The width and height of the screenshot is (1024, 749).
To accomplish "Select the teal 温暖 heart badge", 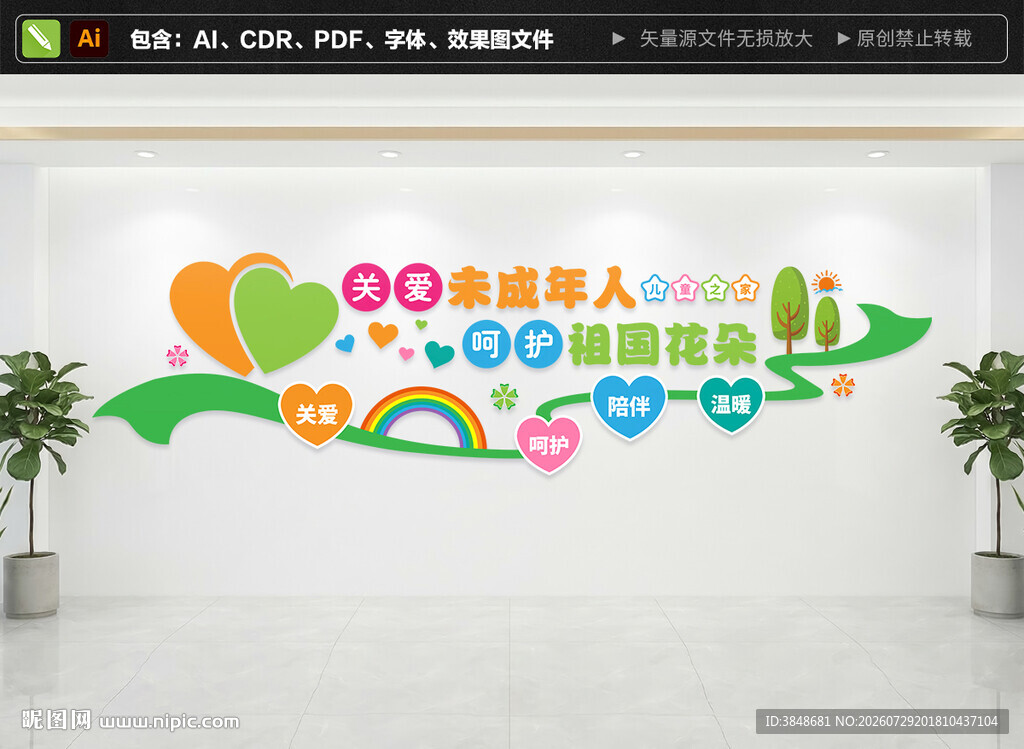I will [x=731, y=405].
